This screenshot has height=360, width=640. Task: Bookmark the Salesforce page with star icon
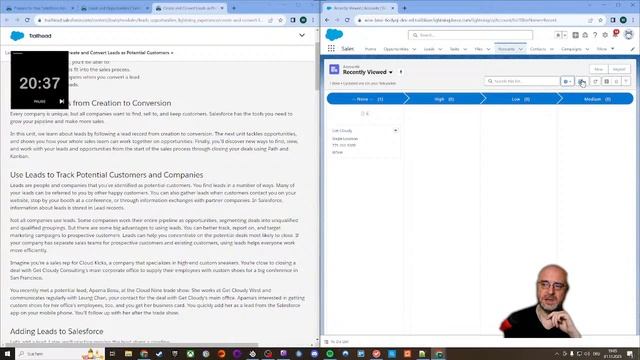tap(600, 20)
